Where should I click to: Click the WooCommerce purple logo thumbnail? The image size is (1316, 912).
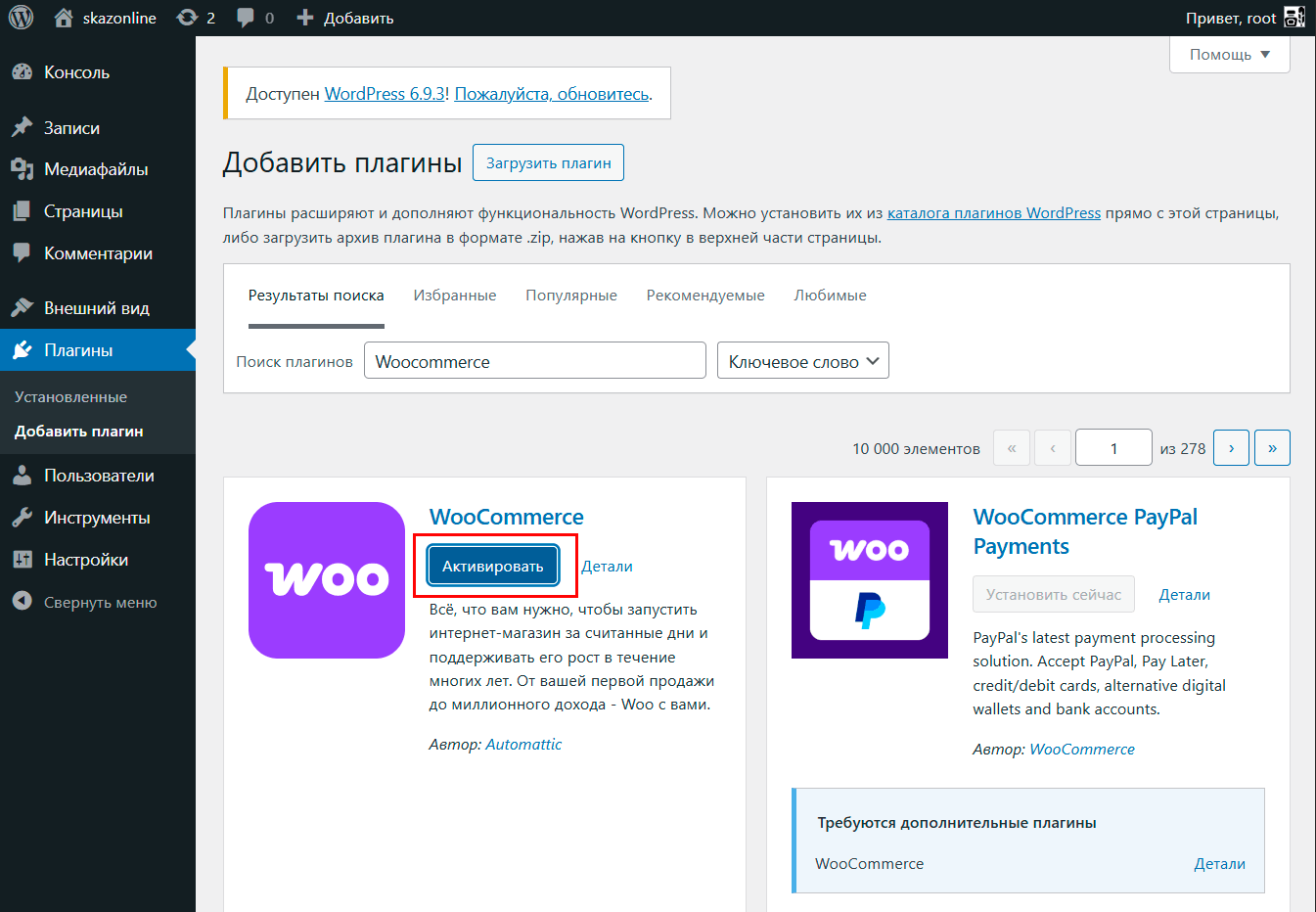click(327, 580)
